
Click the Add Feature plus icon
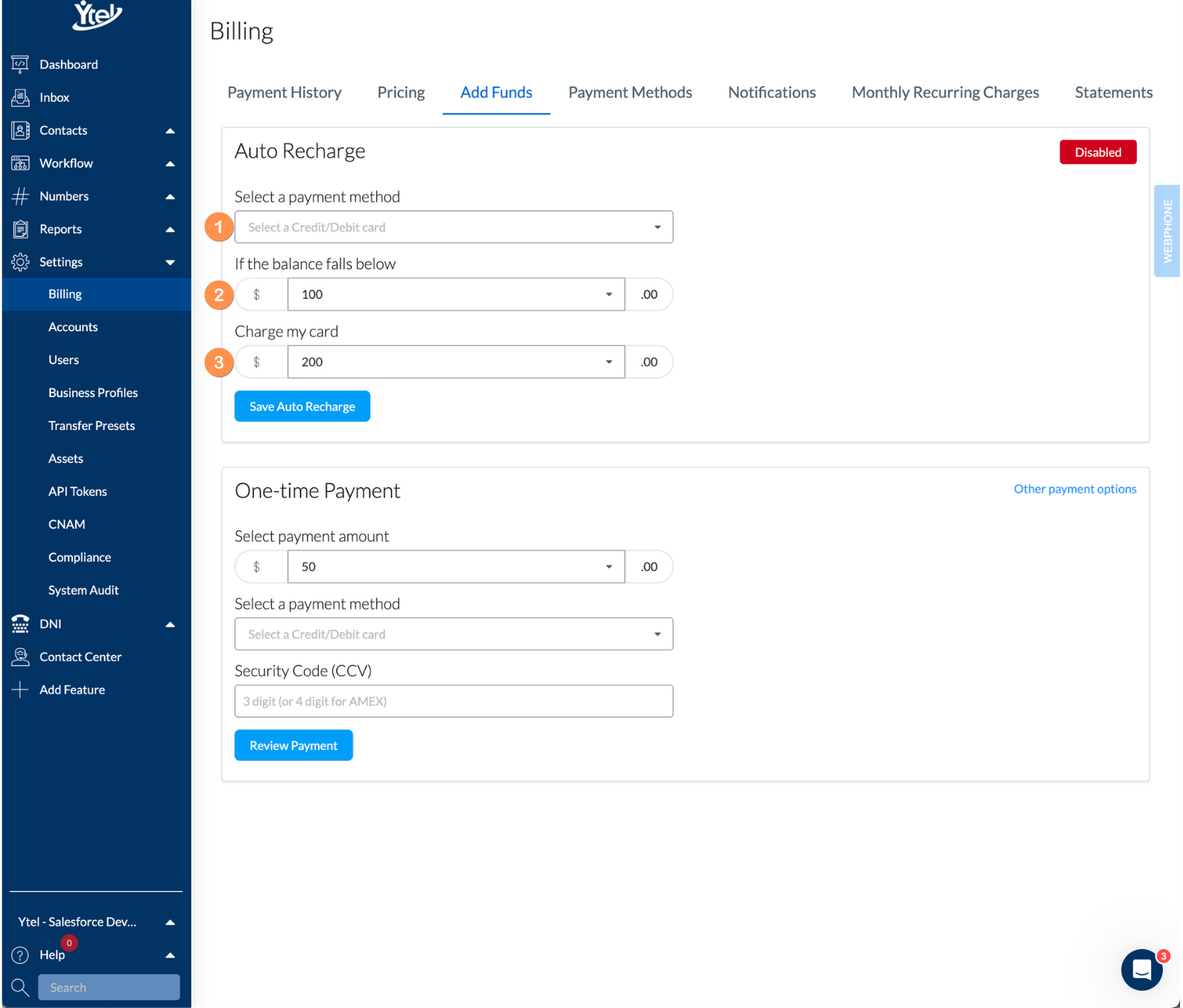[20, 690]
